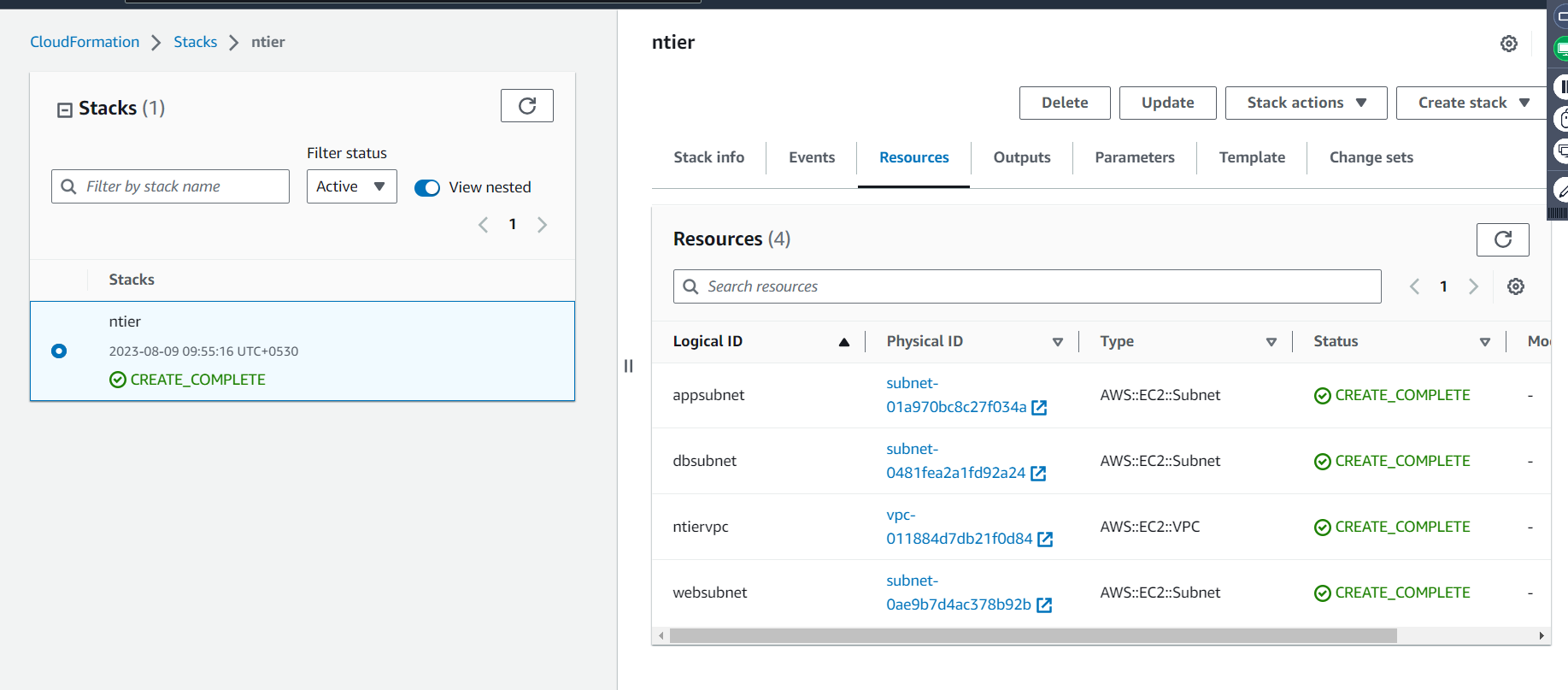Go to previous page of Resources
Image resolution: width=1568 pixels, height=690 pixels.
pos(1414,286)
